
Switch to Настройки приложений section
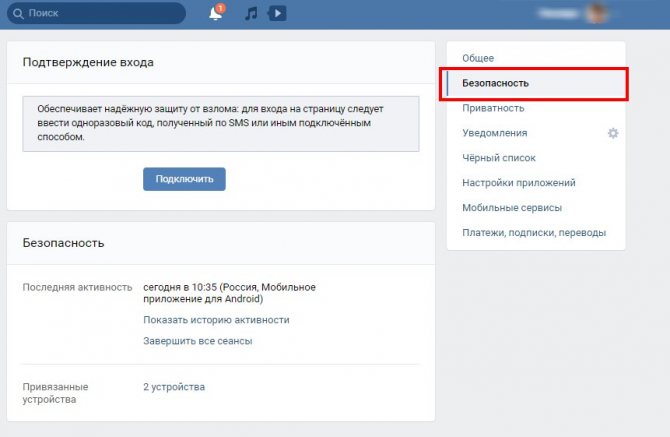coord(518,183)
